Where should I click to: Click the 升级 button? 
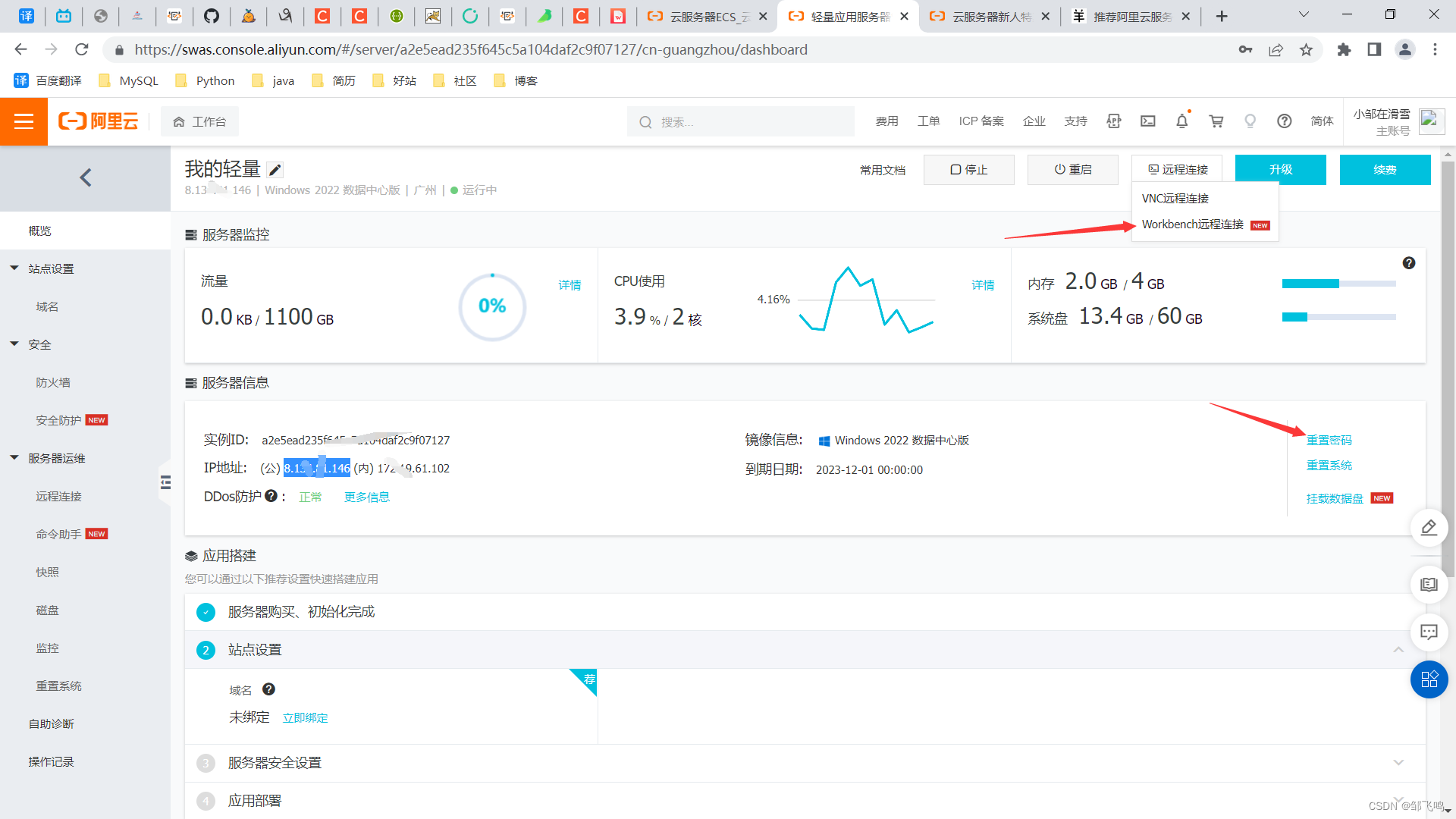coord(1280,170)
